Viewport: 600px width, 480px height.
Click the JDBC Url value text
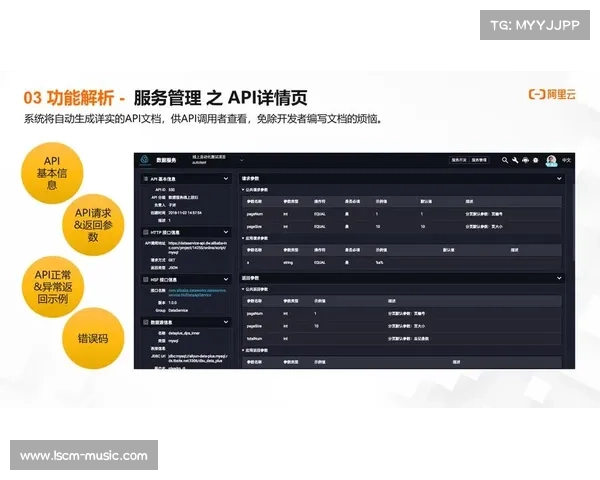point(198,358)
